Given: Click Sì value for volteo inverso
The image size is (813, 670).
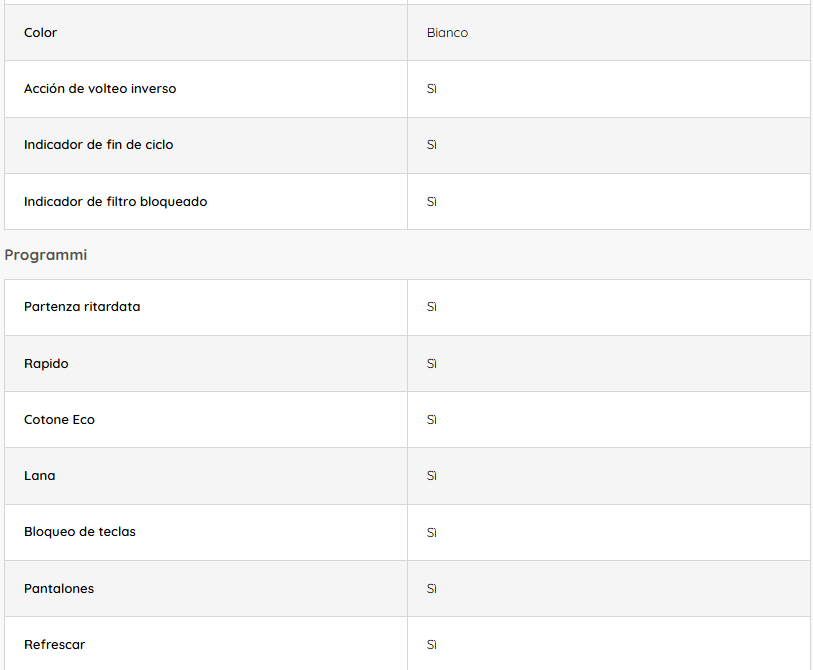Looking at the screenshot, I should [432, 89].
